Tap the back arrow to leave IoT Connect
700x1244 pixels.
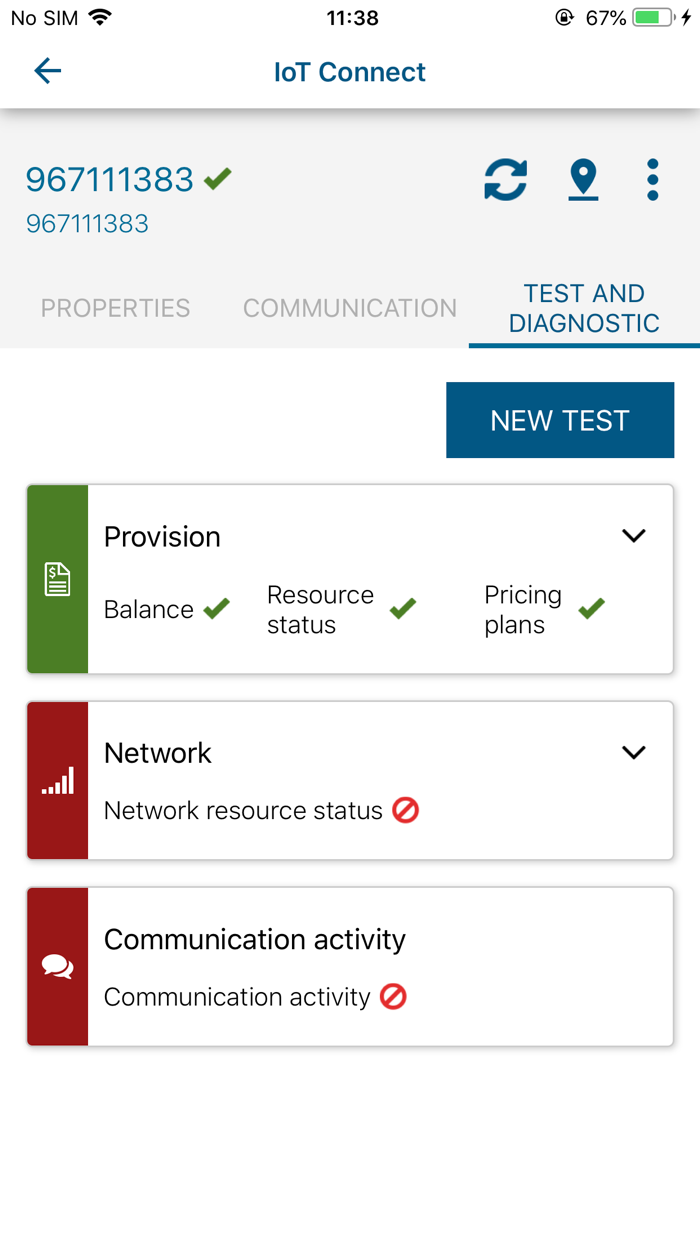pos(48,71)
